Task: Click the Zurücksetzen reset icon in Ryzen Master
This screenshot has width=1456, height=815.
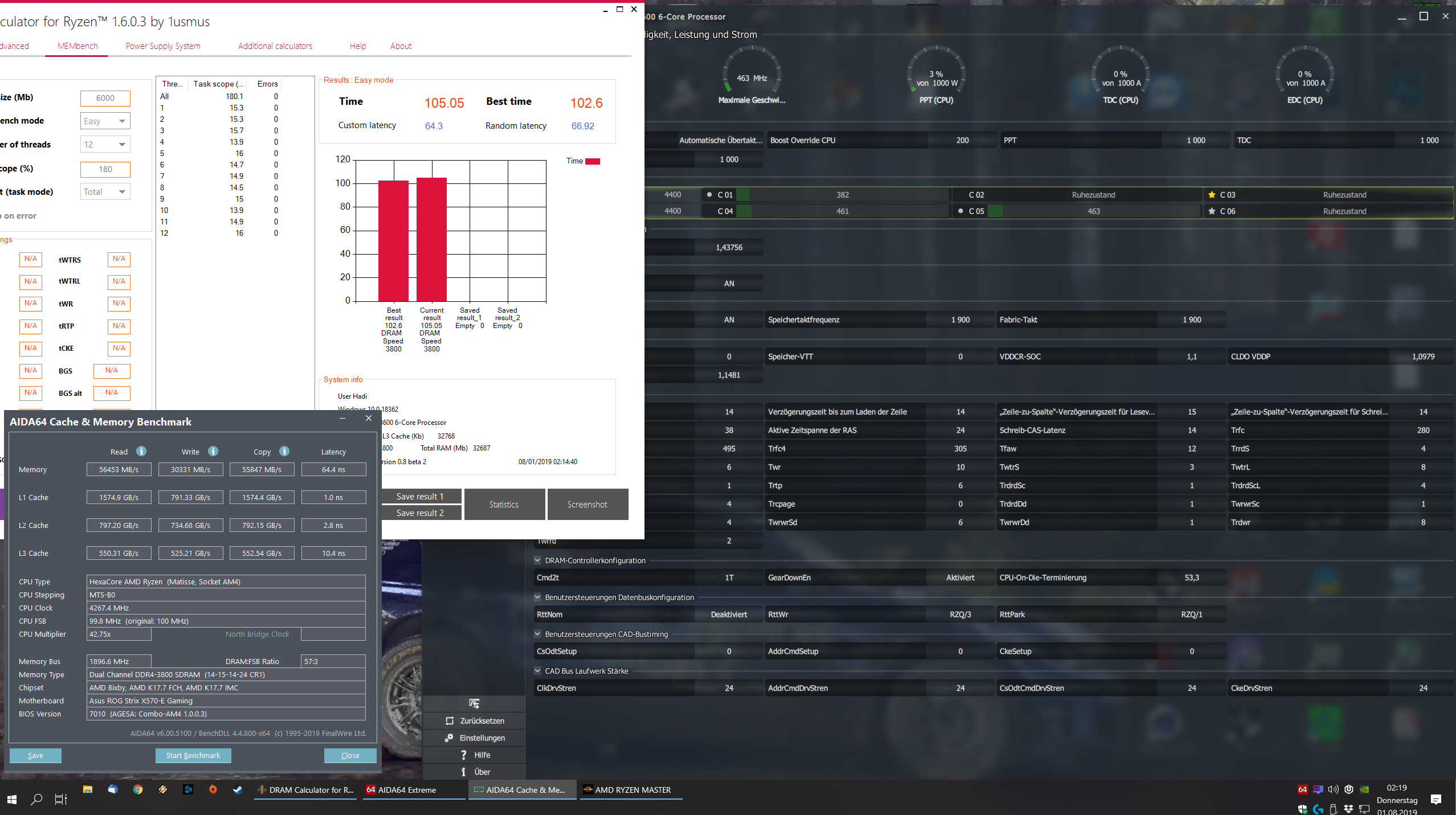Action: tap(450, 720)
